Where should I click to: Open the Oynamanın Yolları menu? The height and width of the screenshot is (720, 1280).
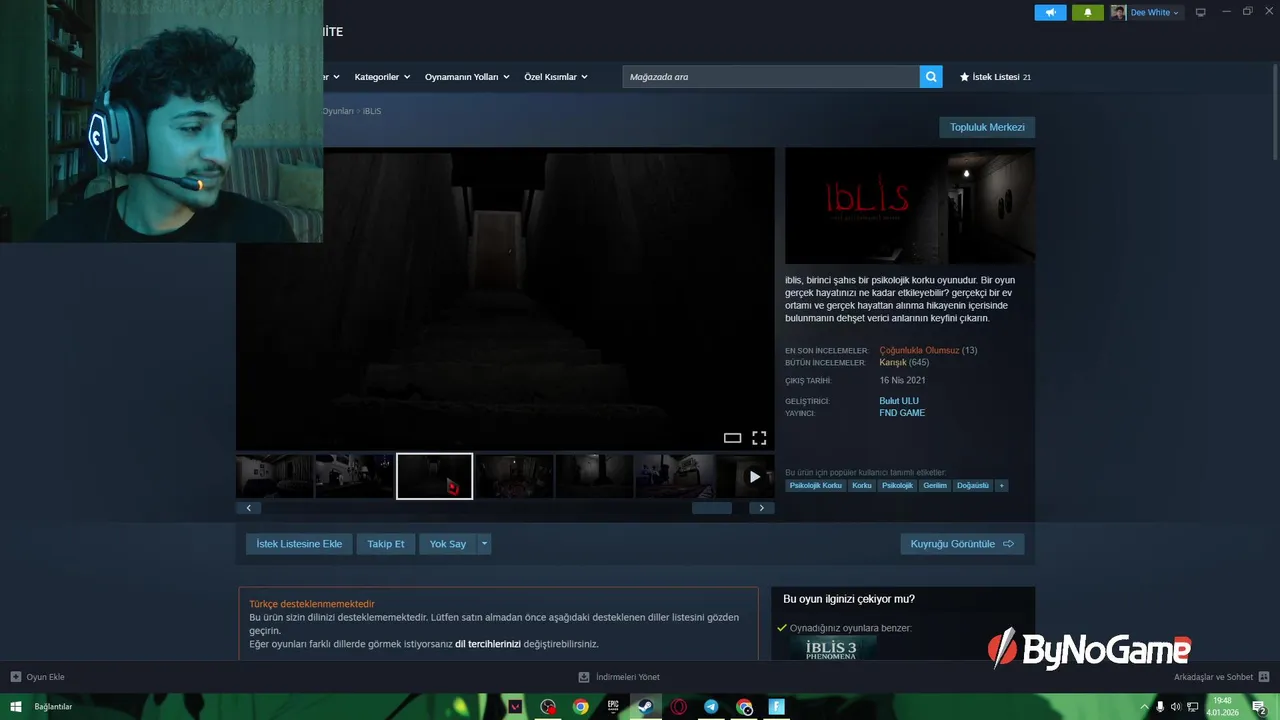(x=467, y=77)
